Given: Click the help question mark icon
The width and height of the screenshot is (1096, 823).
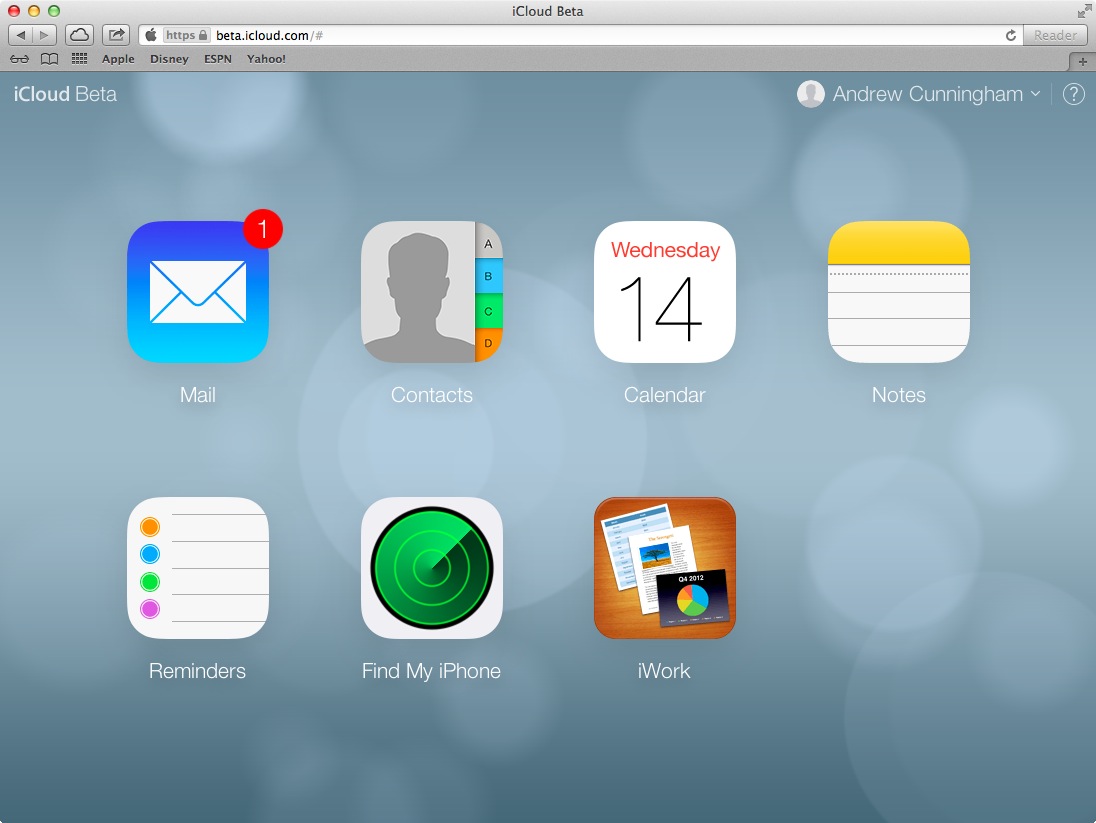Looking at the screenshot, I should [x=1073, y=94].
